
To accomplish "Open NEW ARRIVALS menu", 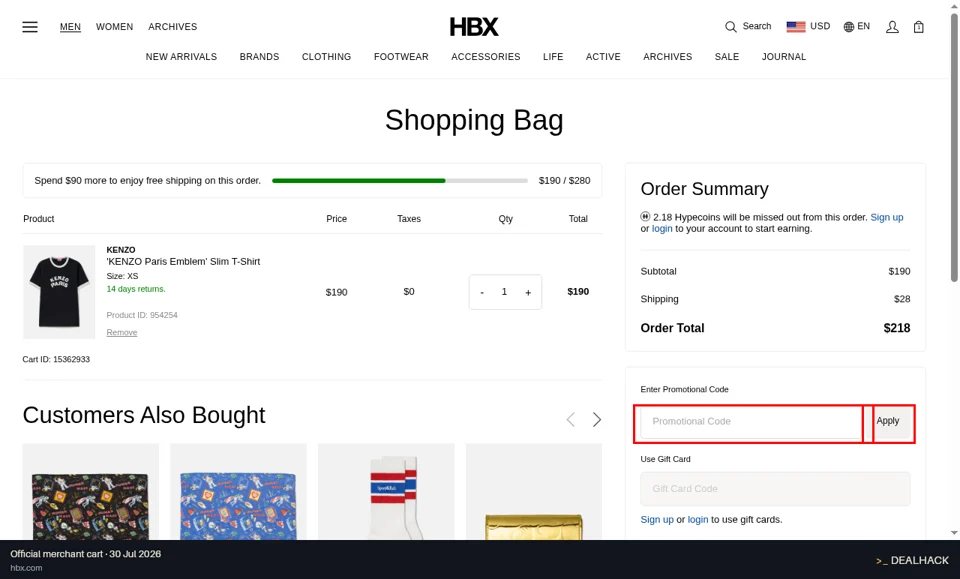I will [181, 57].
